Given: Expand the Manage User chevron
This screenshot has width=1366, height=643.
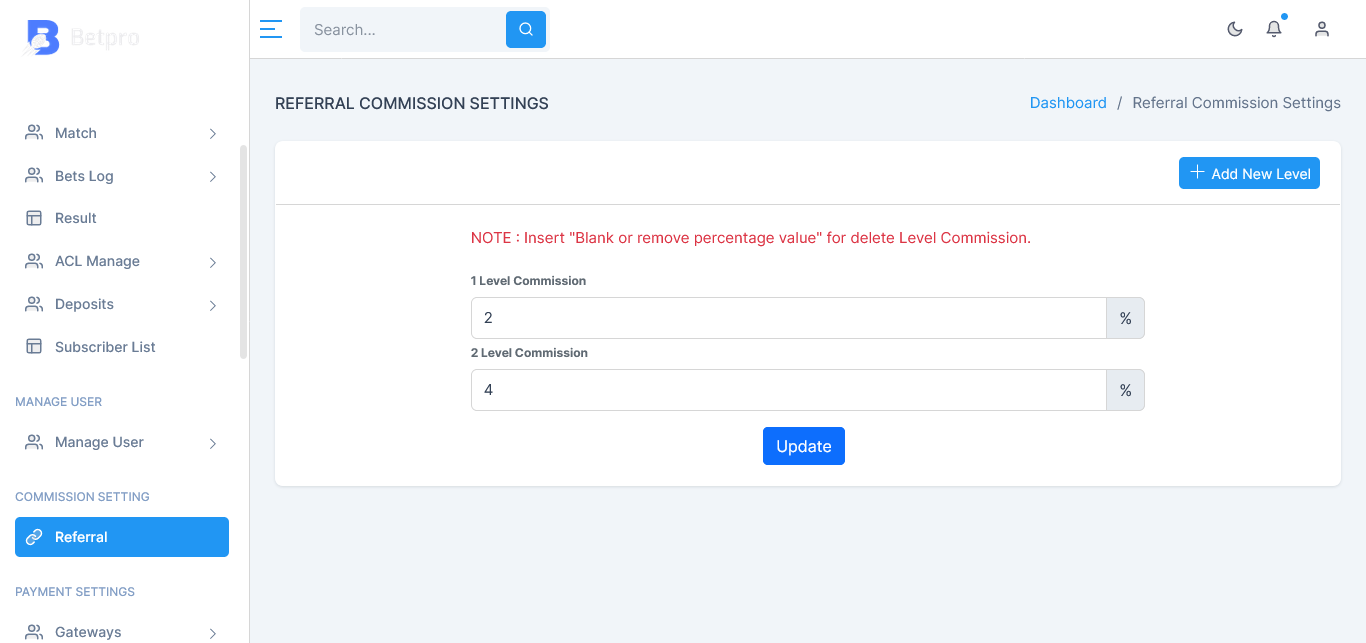Looking at the screenshot, I should click(x=213, y=443).
